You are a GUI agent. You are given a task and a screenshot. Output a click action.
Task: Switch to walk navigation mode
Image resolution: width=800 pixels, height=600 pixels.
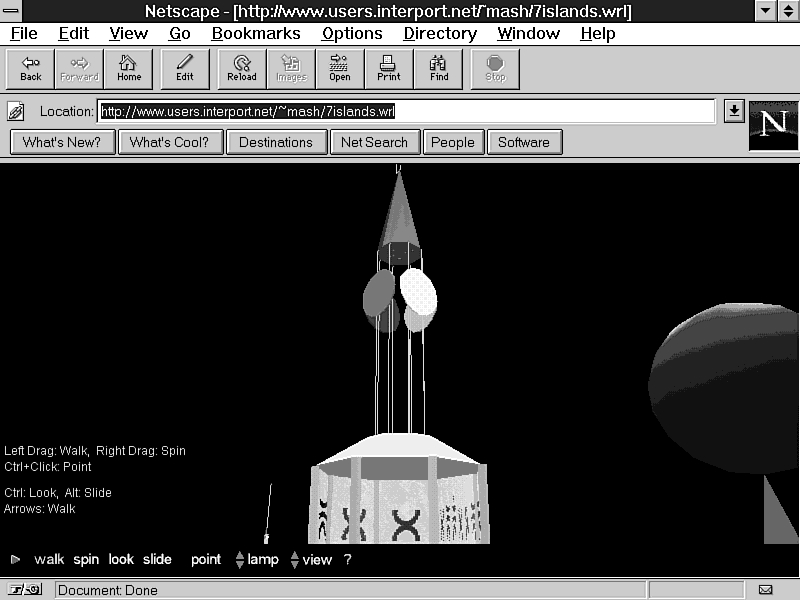[x=49, y=559]
